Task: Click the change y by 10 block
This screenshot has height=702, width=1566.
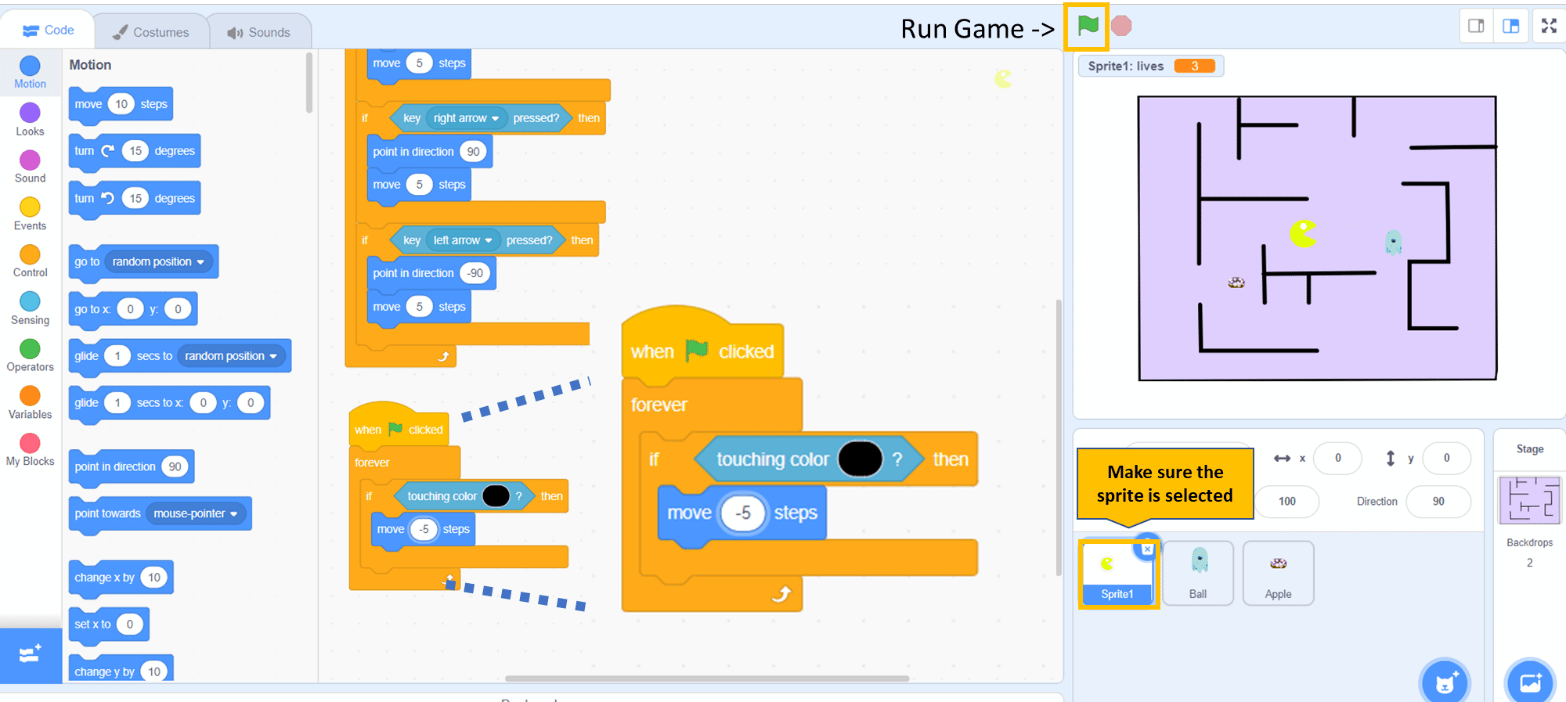Action: point(121,669)
